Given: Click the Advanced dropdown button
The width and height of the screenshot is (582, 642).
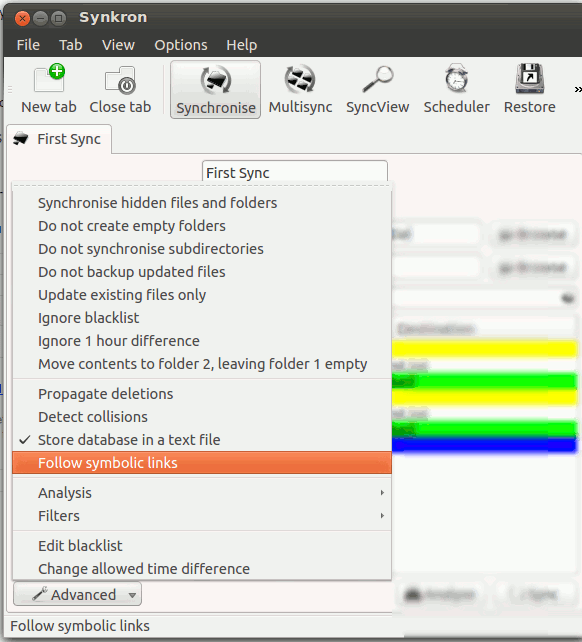Looking at the screenshot, I should tap(77, 594).
